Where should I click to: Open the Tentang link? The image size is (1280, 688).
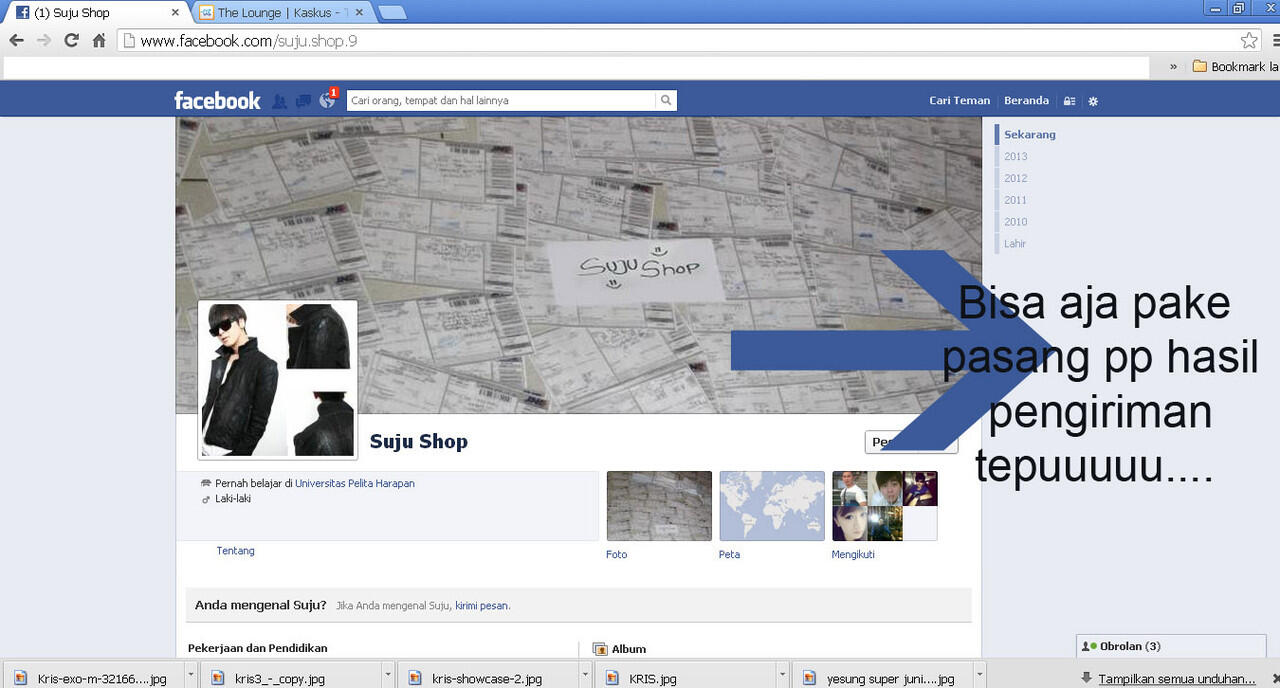click(236, 551)
